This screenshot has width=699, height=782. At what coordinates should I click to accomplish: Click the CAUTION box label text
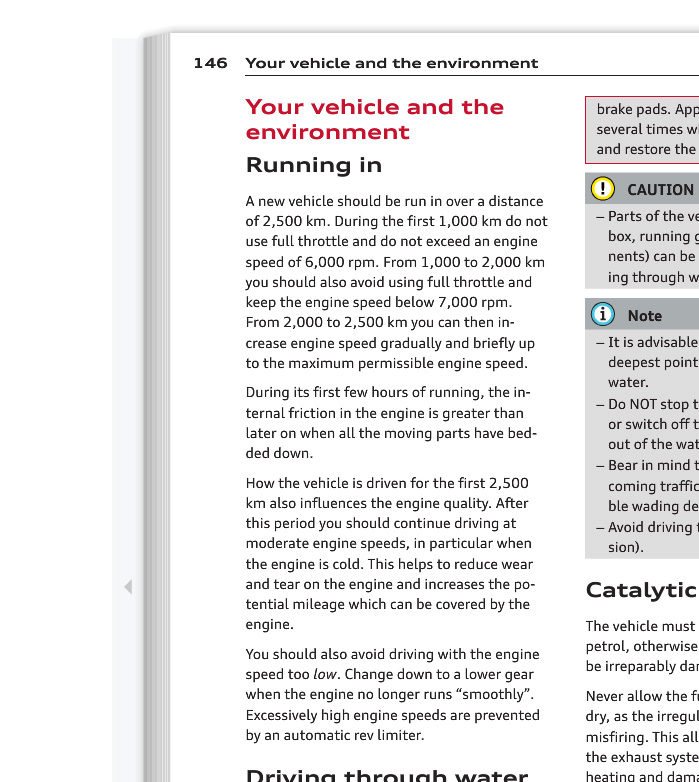[660, 189]
